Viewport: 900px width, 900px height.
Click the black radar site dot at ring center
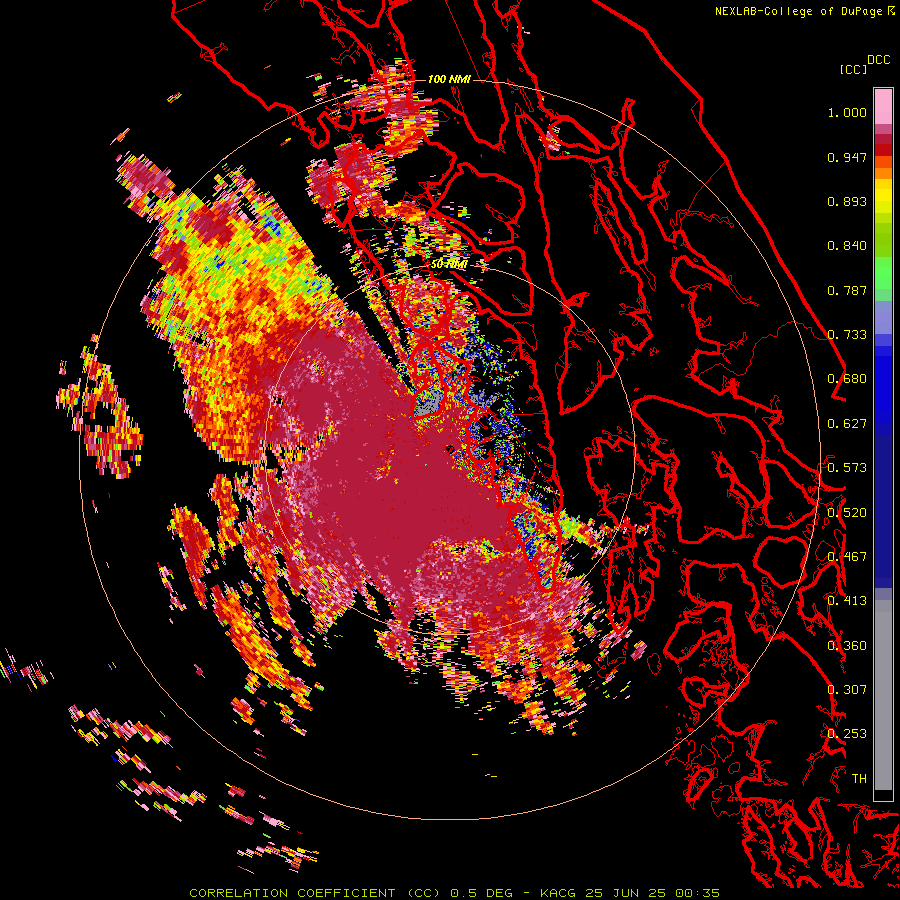[x=449, y=449]
